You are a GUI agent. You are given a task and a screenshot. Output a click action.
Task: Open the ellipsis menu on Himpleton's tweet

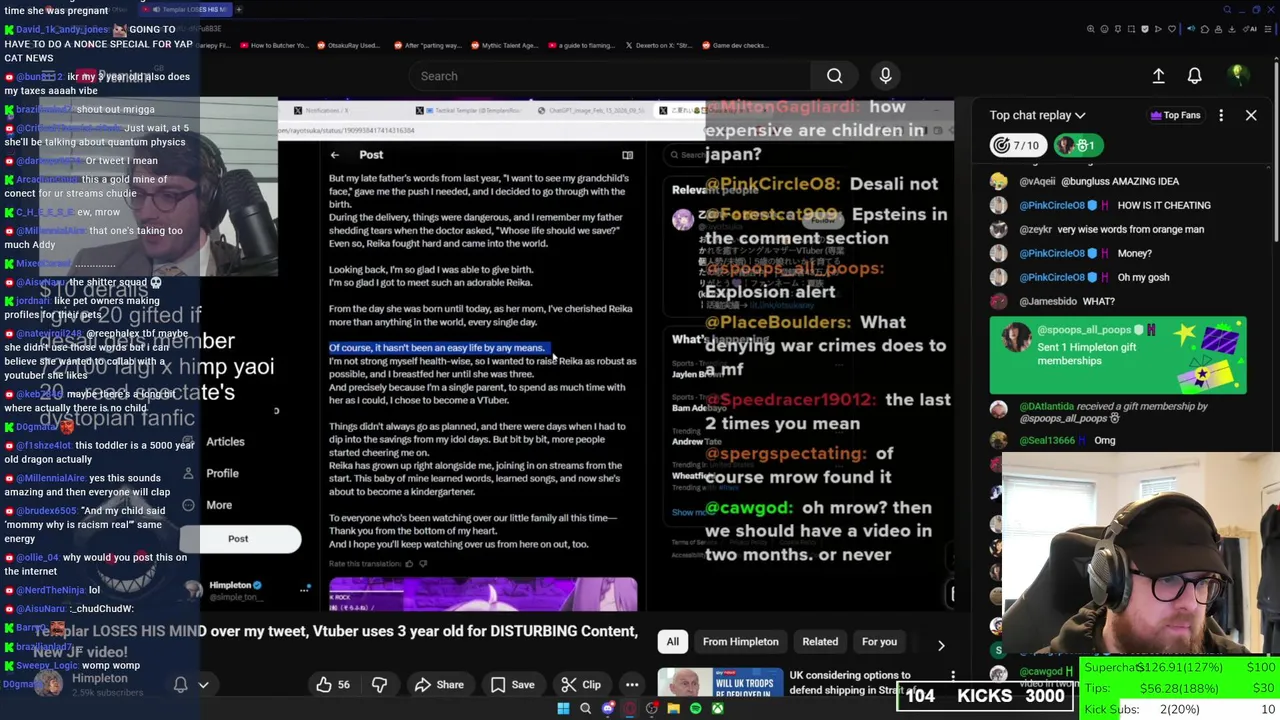tap(304, 590)
